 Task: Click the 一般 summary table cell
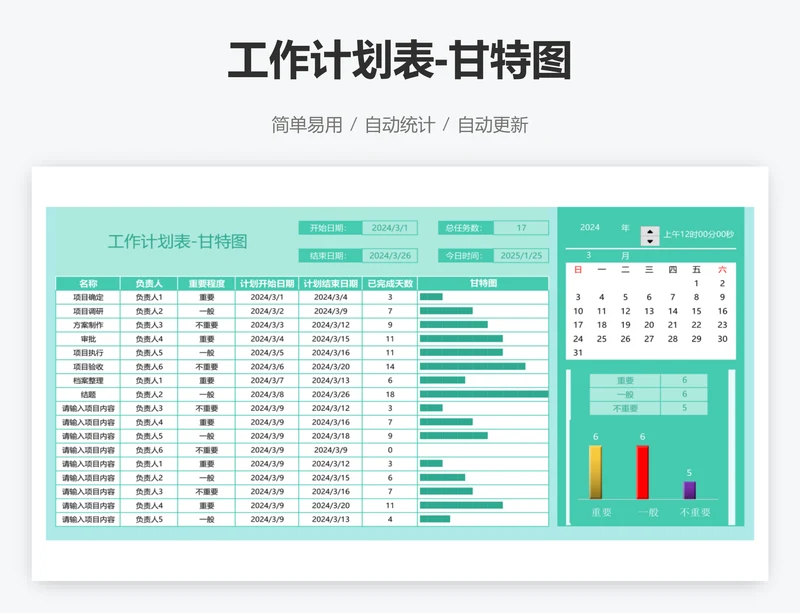(x=625, y=394)
